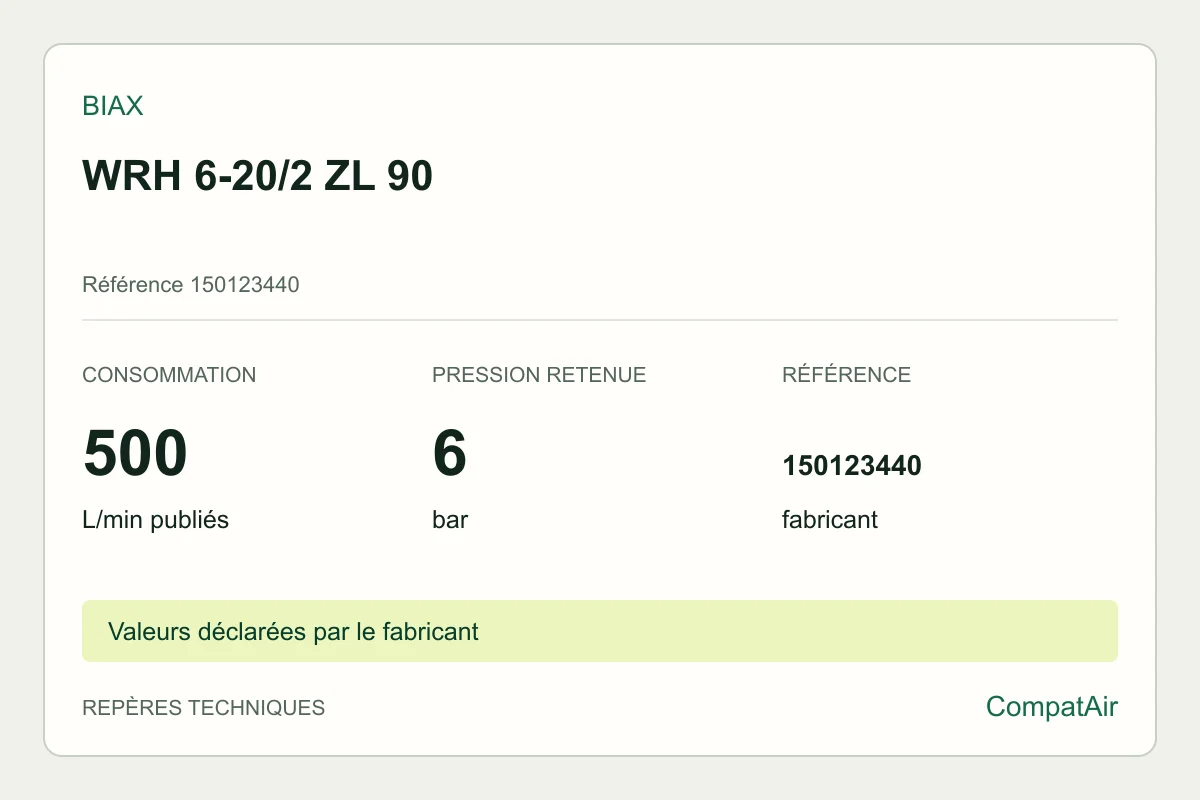Select the 500 consumption value
1200x800 pixels.
(135, 453)
